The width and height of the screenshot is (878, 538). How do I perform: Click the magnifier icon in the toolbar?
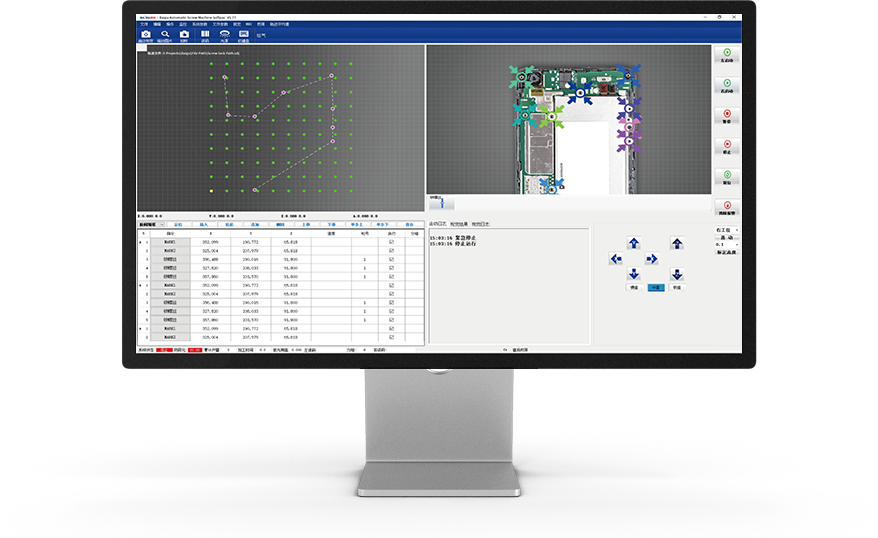pos(166,36)
